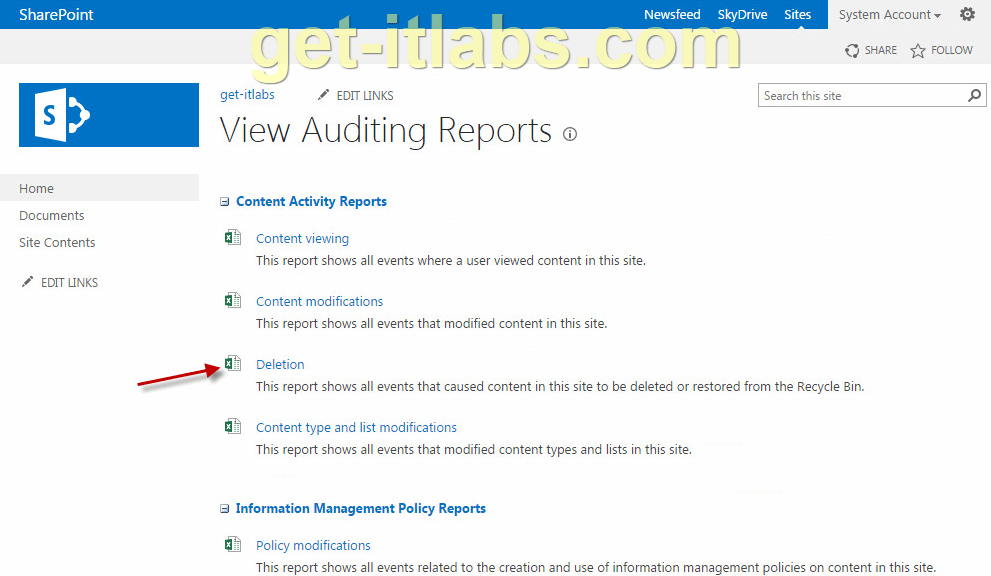Click the get-itlabs breadcrumb link

[x=247, y=95]
